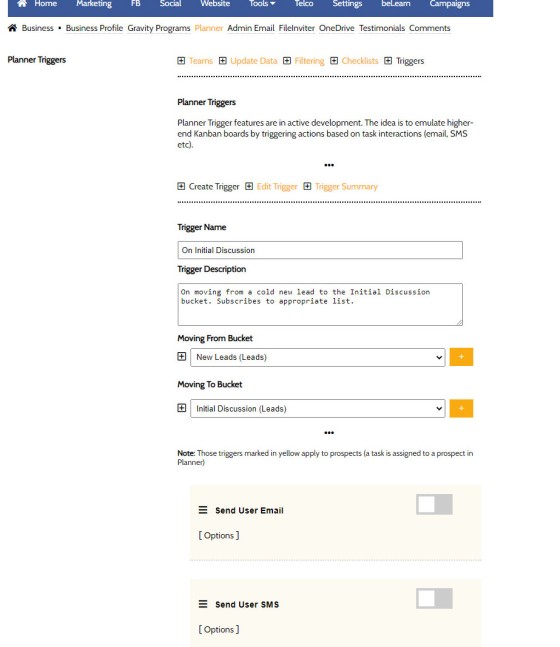Click the home icon in the blue navigation bar
The width and height of the screenshot is (560, 647).
click(22, 3)
